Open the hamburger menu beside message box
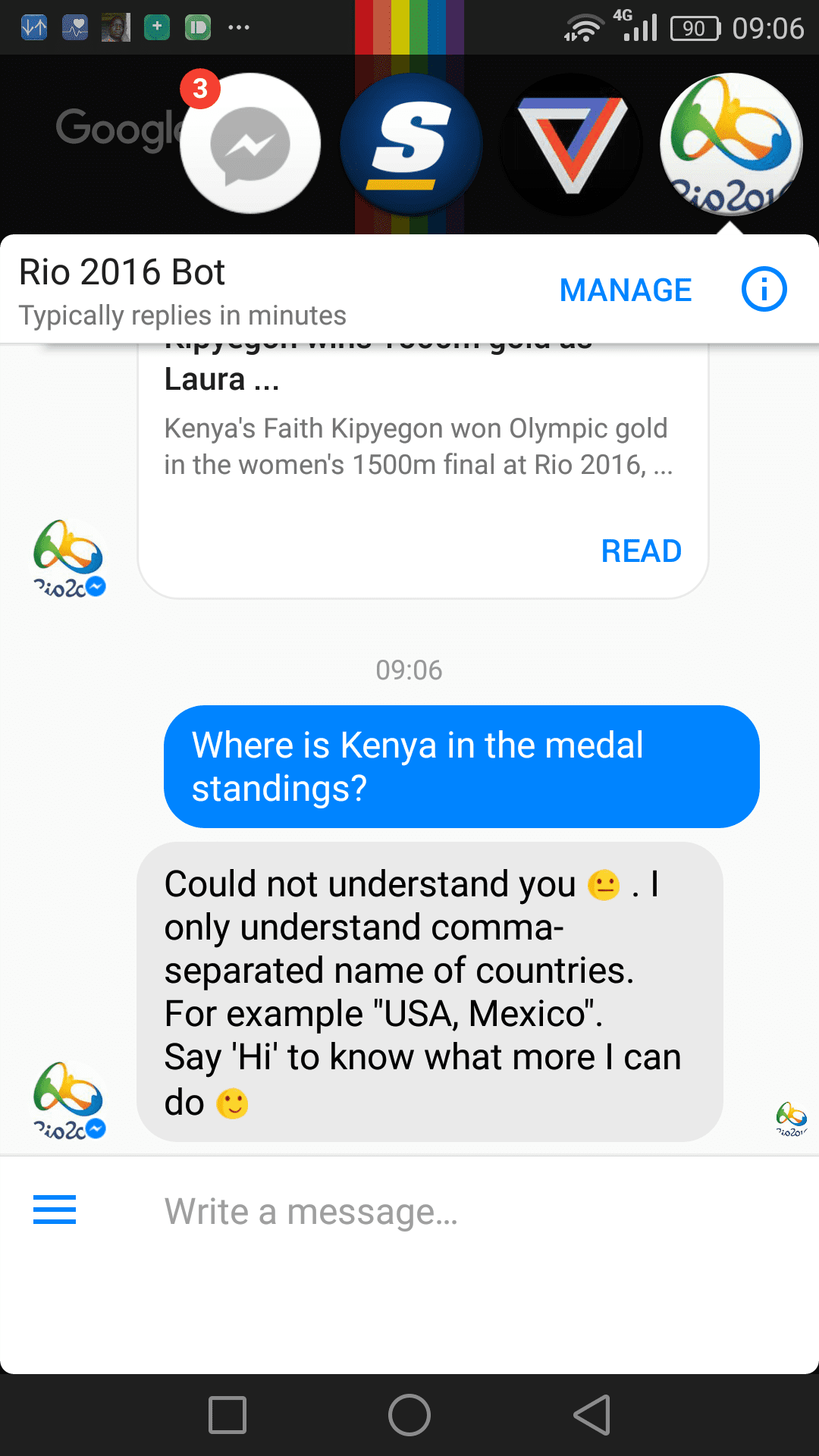The width and height of the screenshot is (819, 1456). [x=55, y=1210]
